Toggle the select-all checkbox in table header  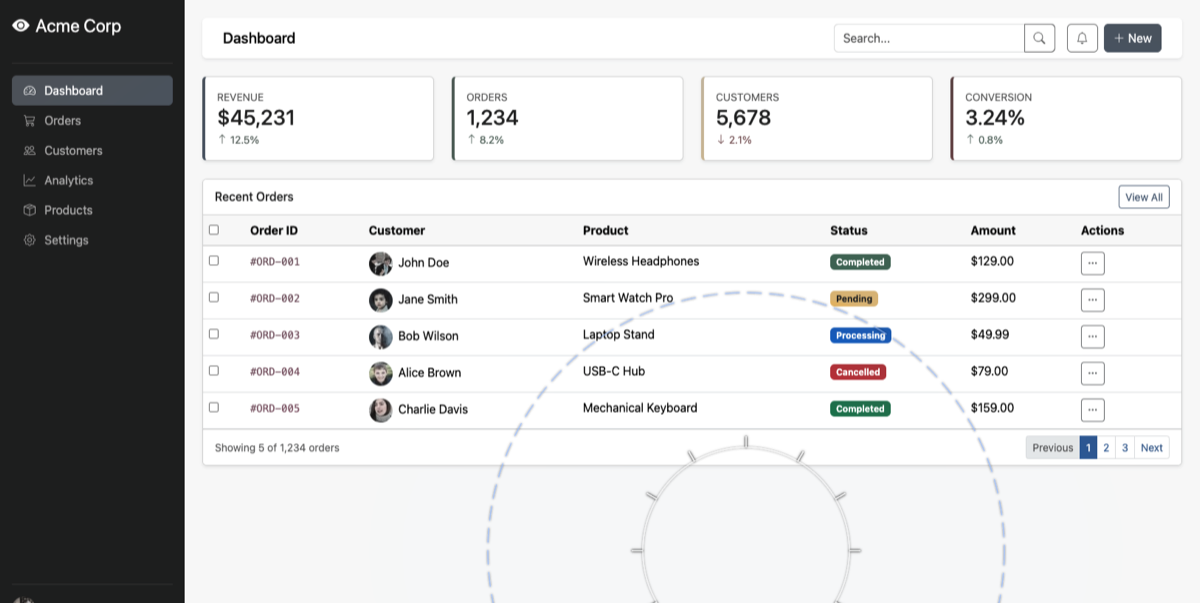(213, 230)
